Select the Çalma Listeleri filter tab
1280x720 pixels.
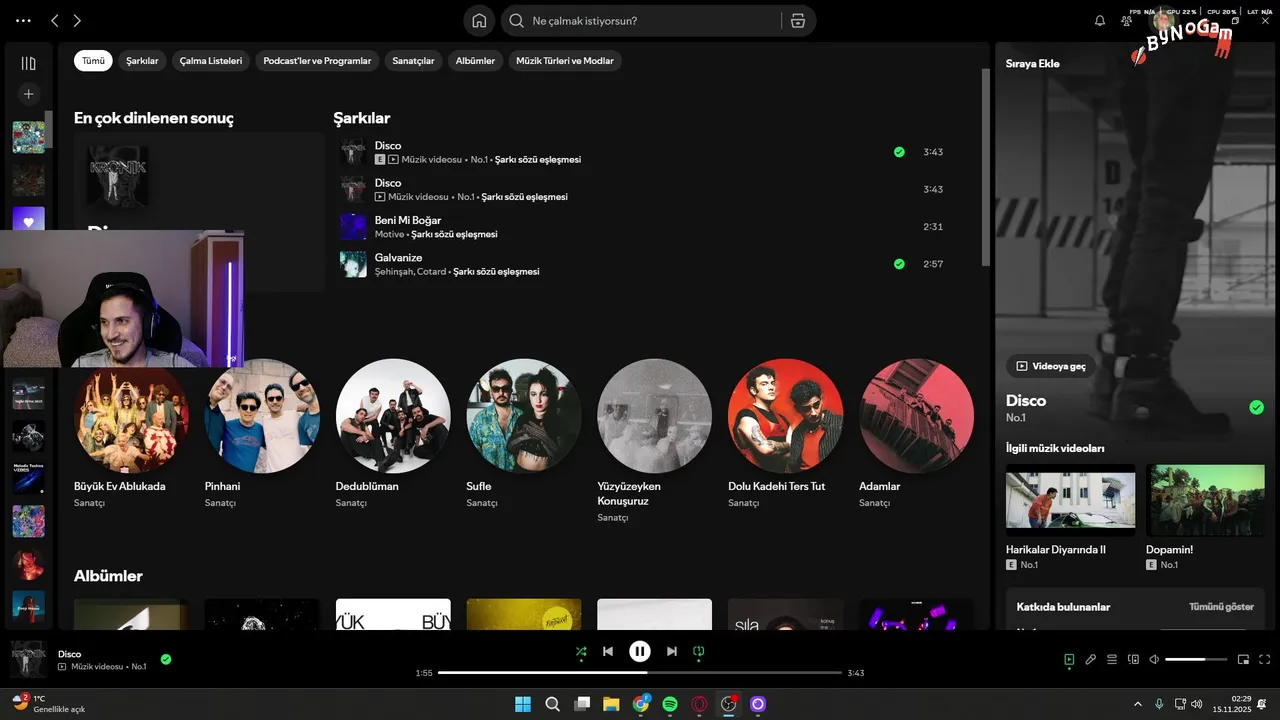point(211,61)
